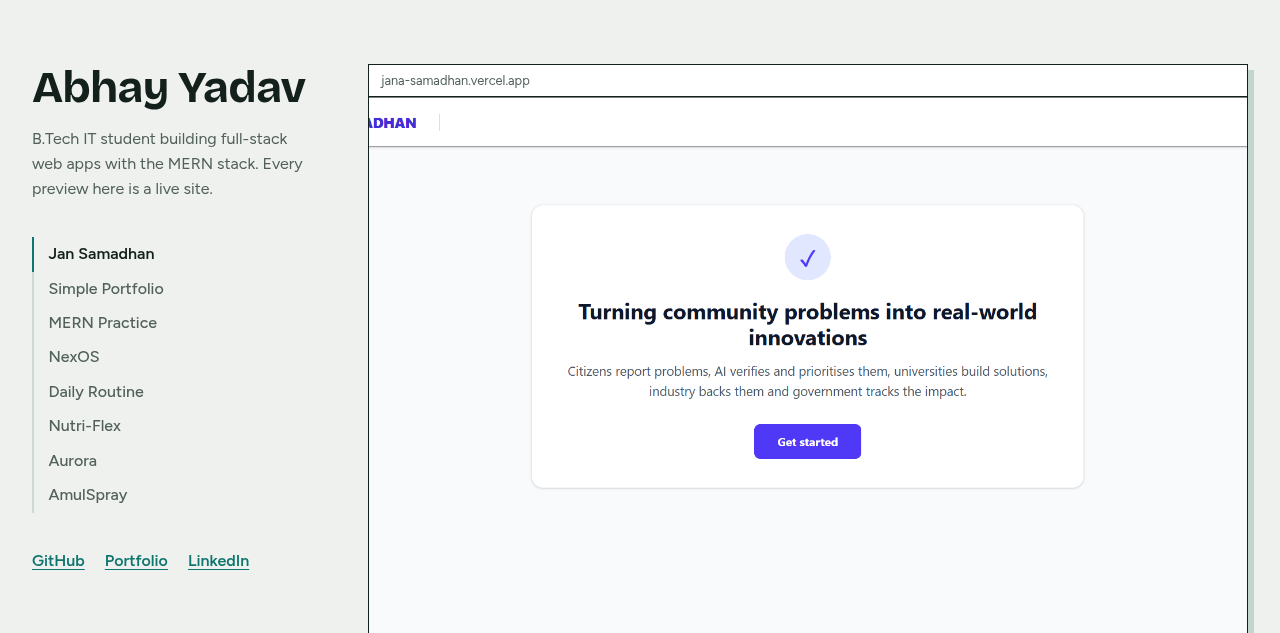Open the LinkedIn link
Image resolution: width=1280 pixels, height=633 pixels.
(218, 561)
